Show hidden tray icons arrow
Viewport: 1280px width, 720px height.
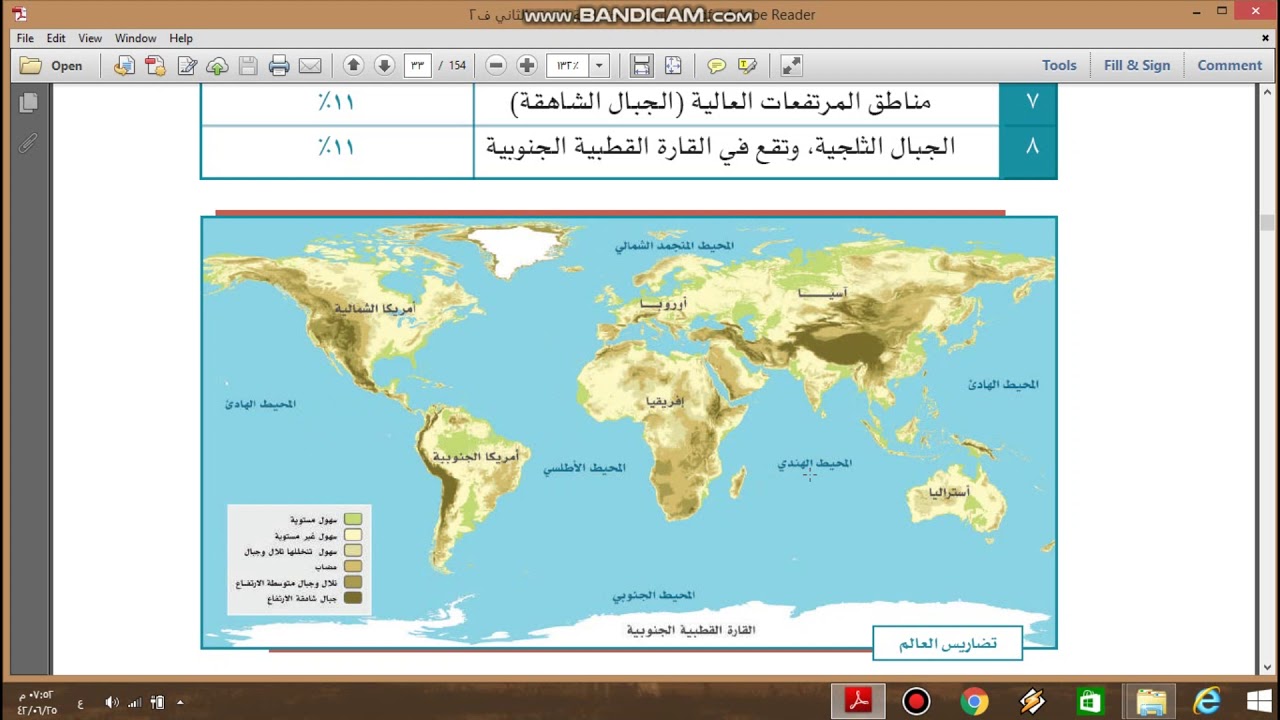pos(180,702)
